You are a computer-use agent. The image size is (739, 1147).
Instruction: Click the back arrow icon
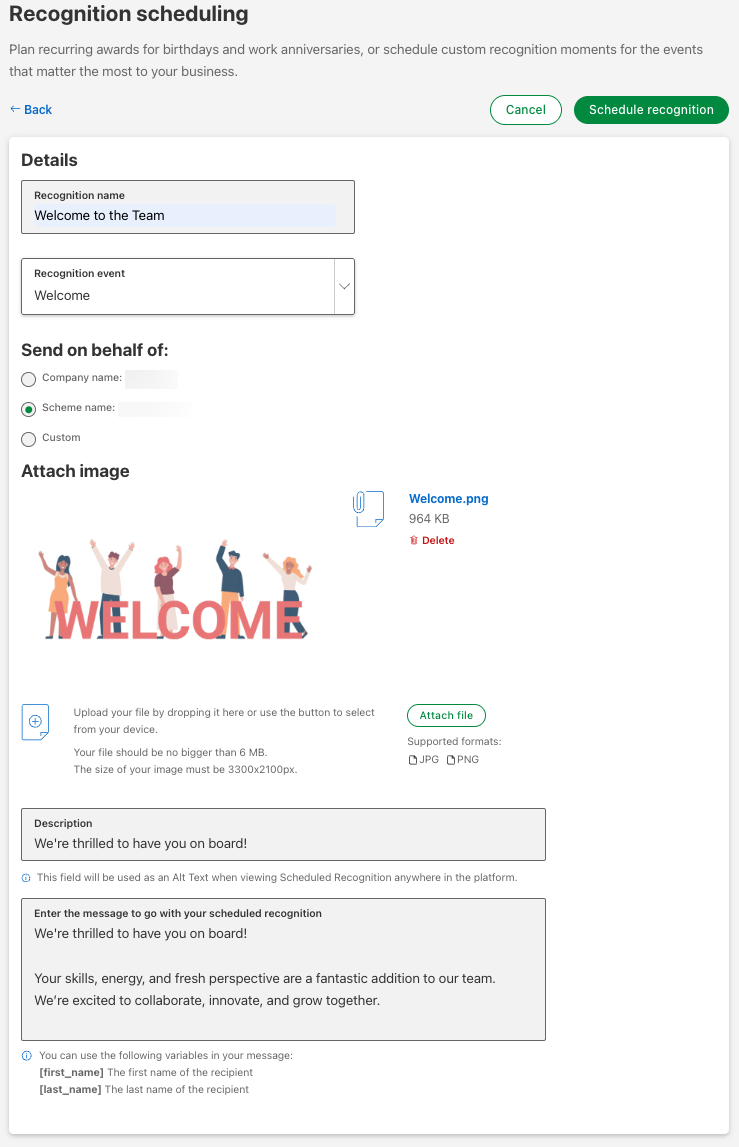pyautogui.click(x=15, y=109)
